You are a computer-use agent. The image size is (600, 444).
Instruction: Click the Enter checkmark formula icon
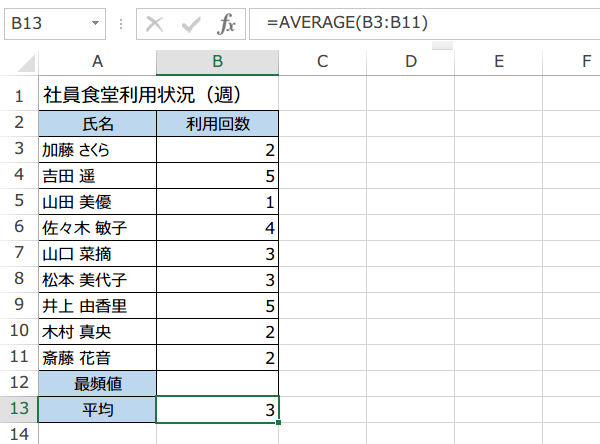click(191, 24)
